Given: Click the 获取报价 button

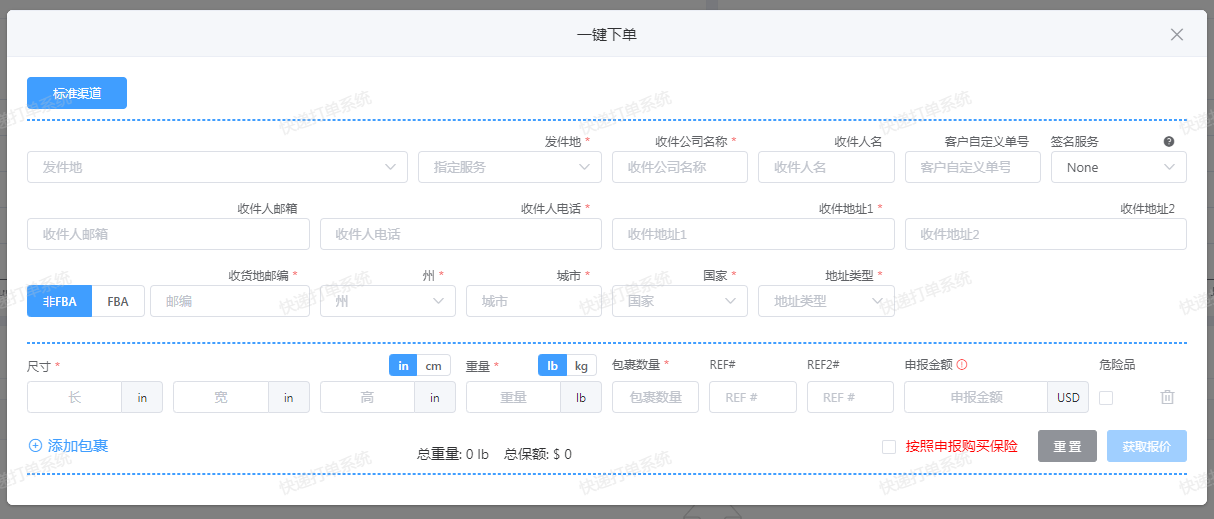Looking at the screenshot, I should [1146, 446].
